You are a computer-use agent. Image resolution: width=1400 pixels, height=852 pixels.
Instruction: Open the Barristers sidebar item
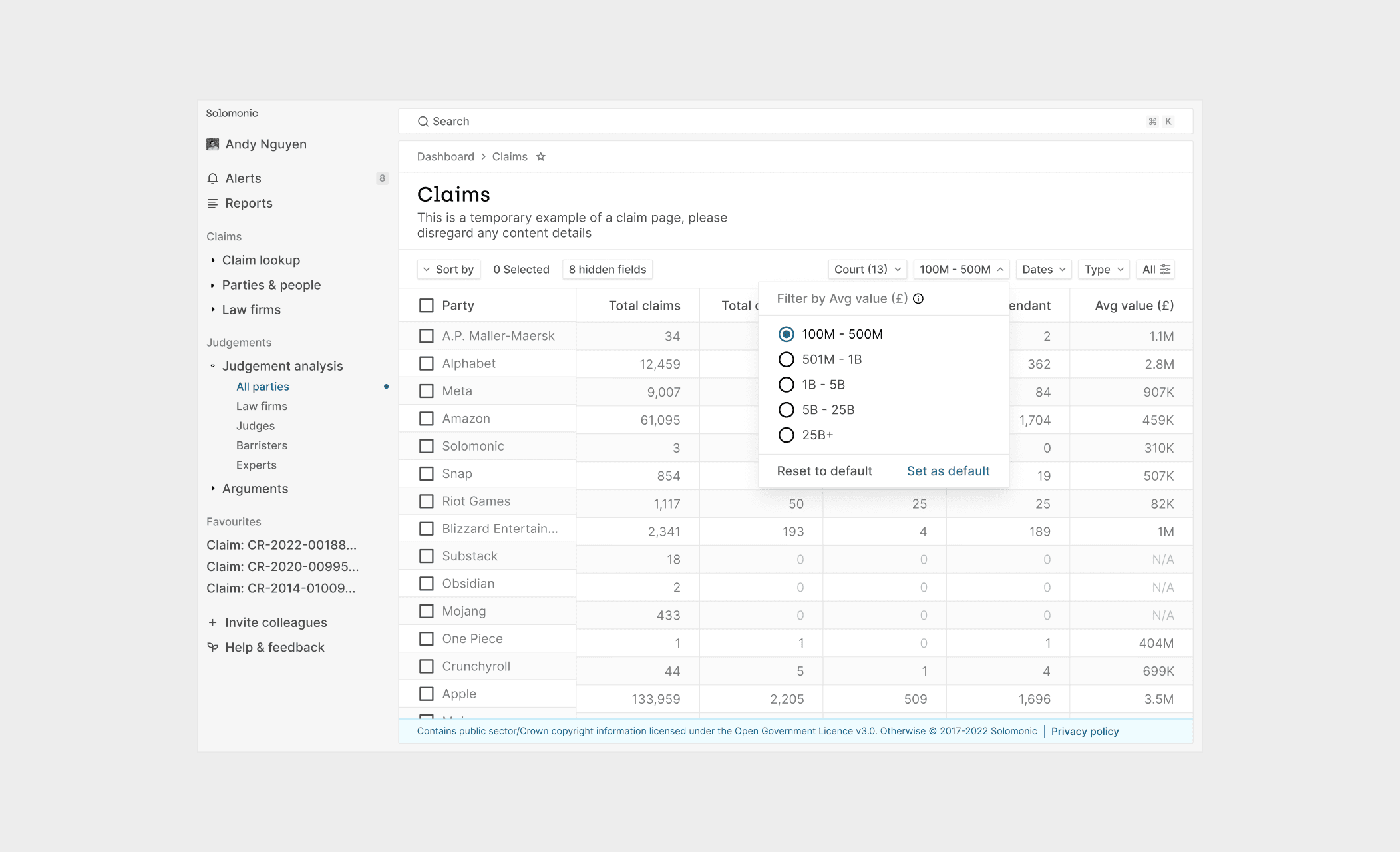point(262,446)
